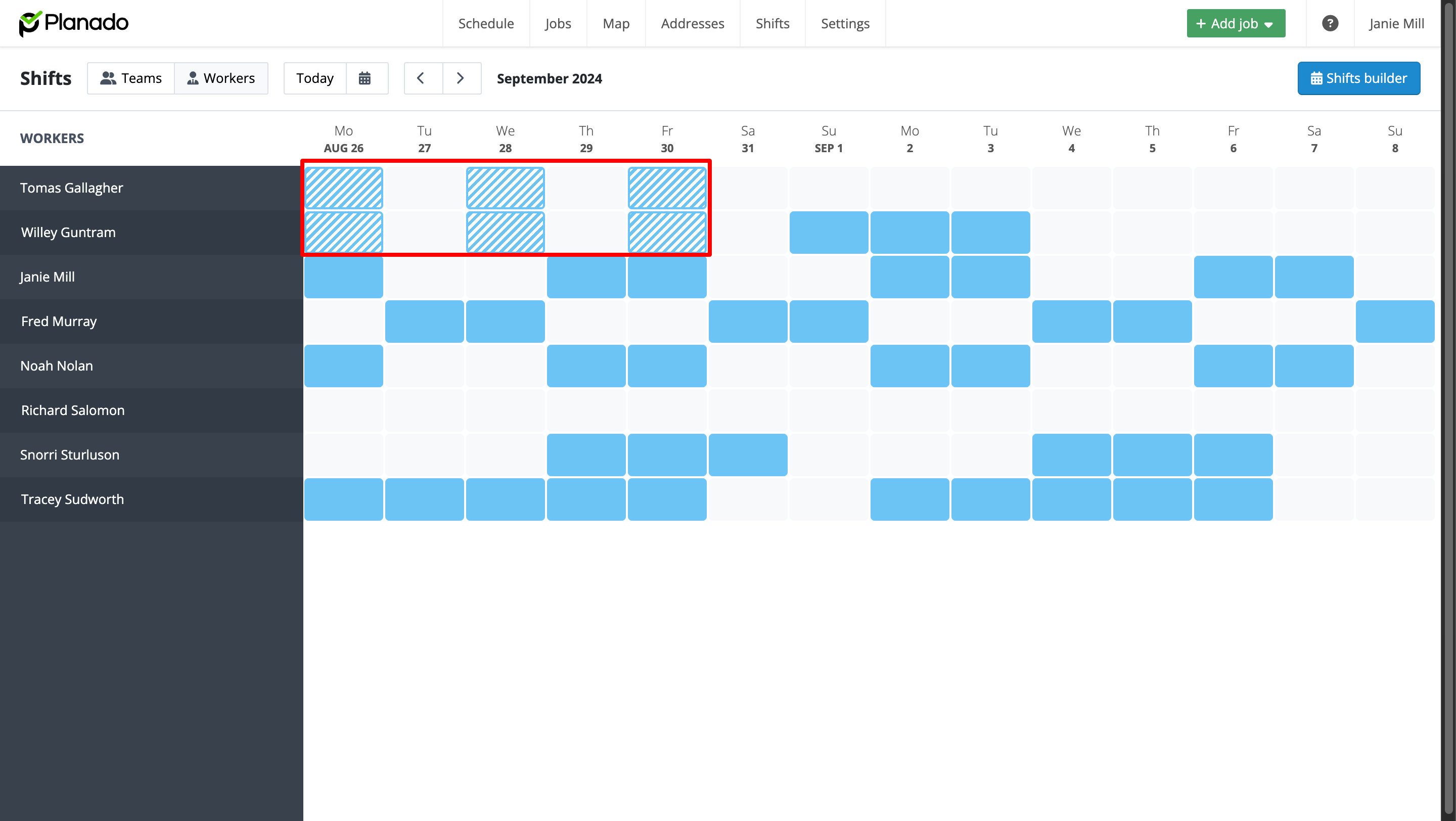Switch to the Workers view
The width and height of the screenshot is (1456, 821).
(221, 78)
